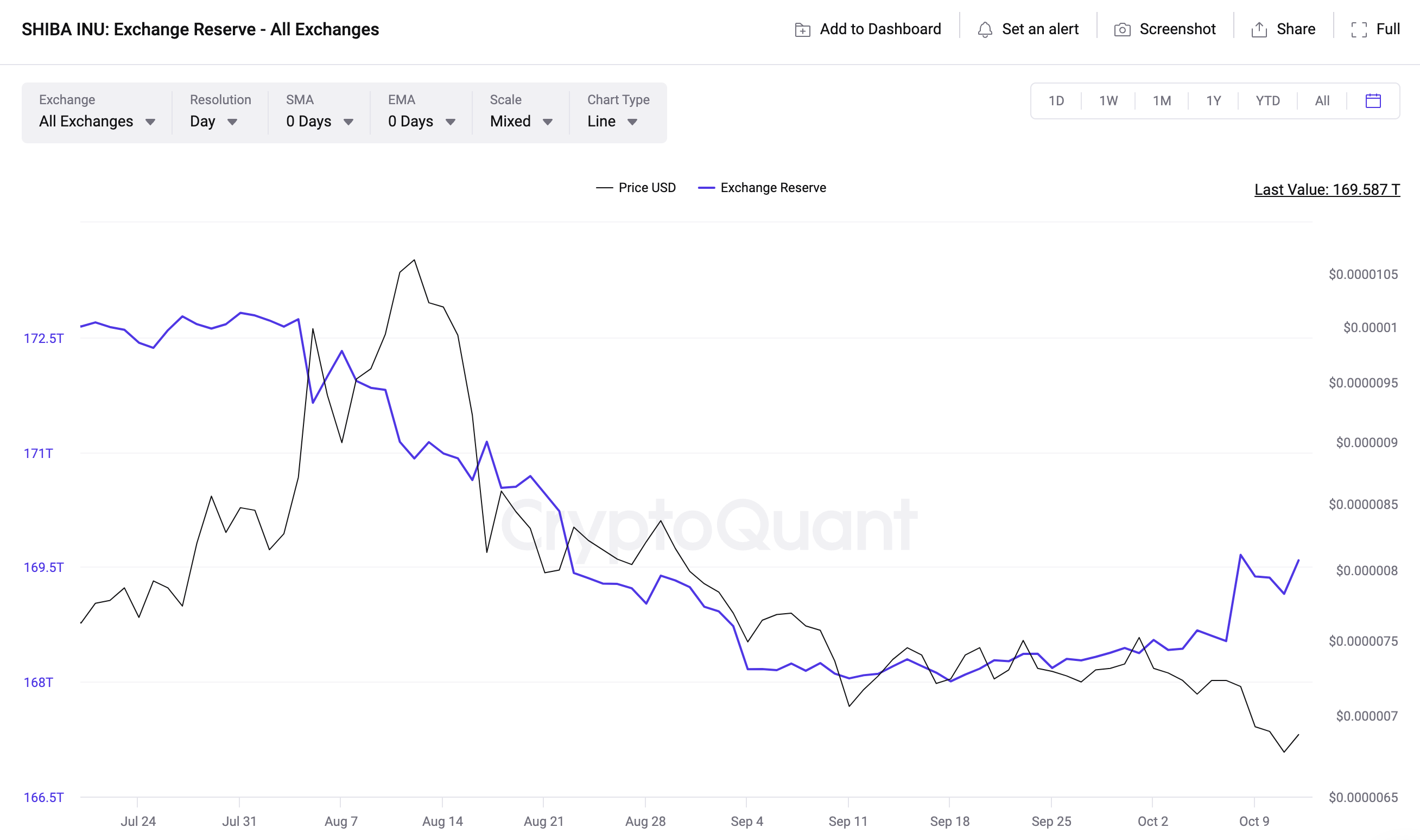Viewport: 1420px width, 840px height.
Task: Click the Oct 9 date axis label
Action: coord(1254,822)
